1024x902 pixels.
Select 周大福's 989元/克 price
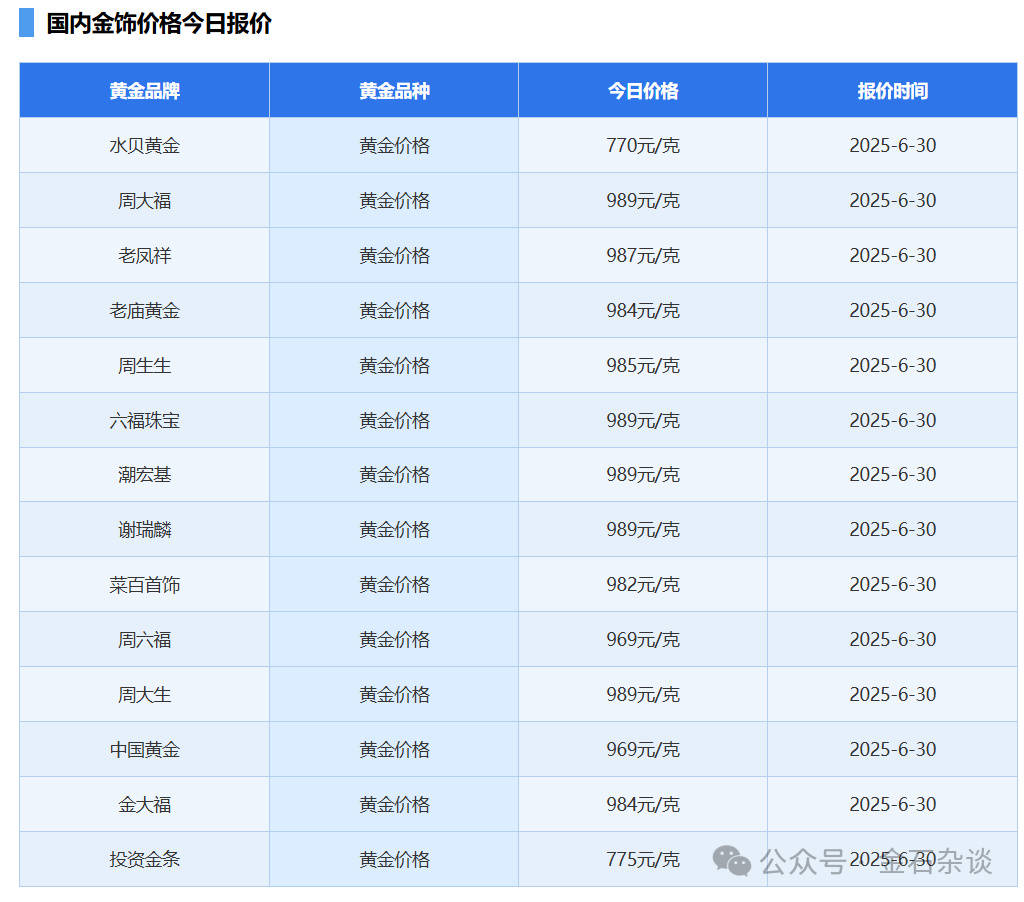pos(643,201)
